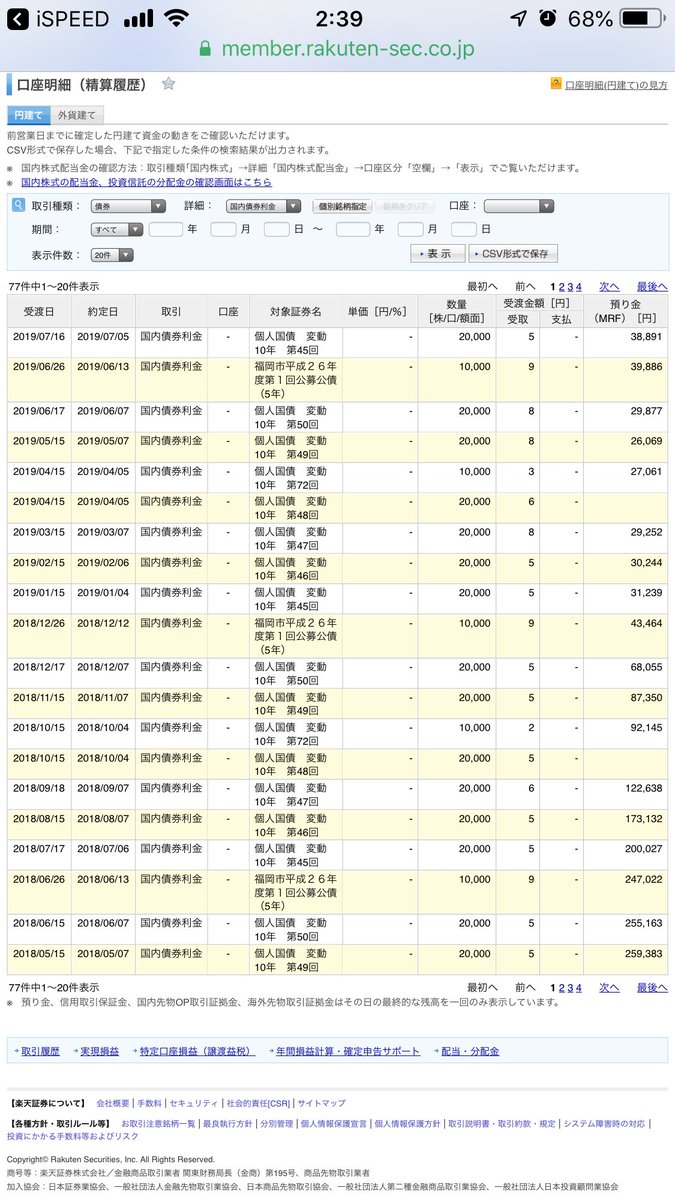Image resolution: width=675 pixels, height=1200 pixels.
Task: Click the CSV形式で保存 button
Action: click(x=513, y=254)
